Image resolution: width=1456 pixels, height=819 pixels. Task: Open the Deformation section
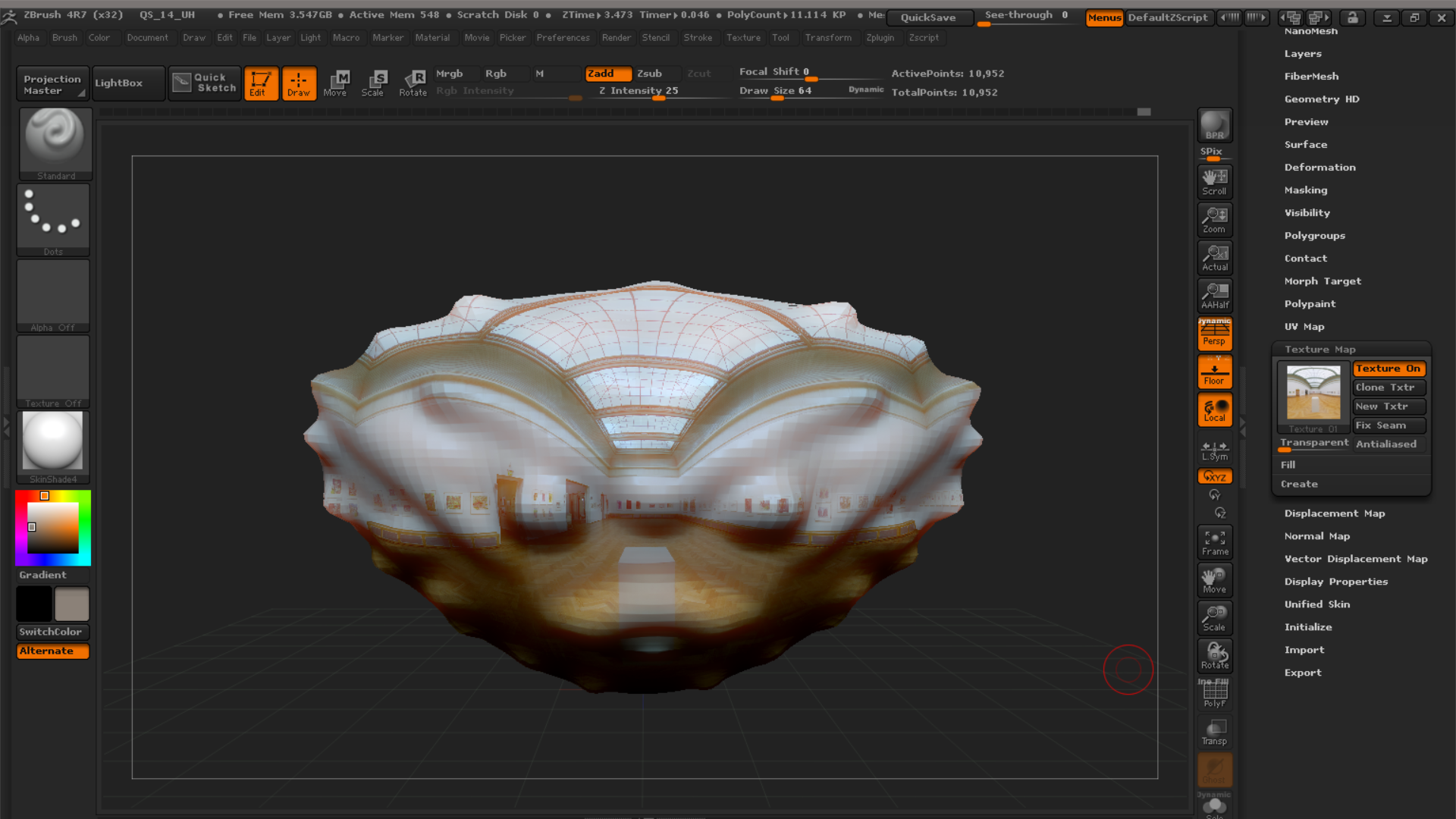(x=1320, y=167)
